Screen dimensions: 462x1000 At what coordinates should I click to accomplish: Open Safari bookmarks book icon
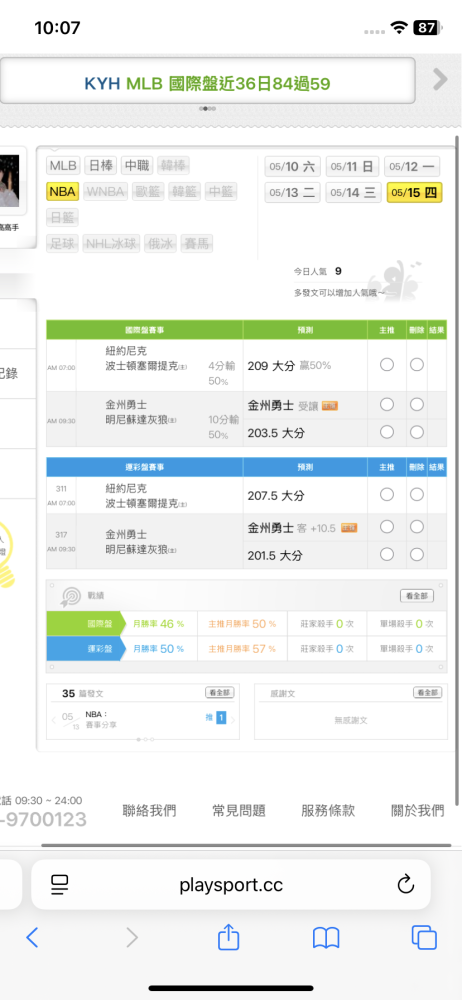[325, 938]
